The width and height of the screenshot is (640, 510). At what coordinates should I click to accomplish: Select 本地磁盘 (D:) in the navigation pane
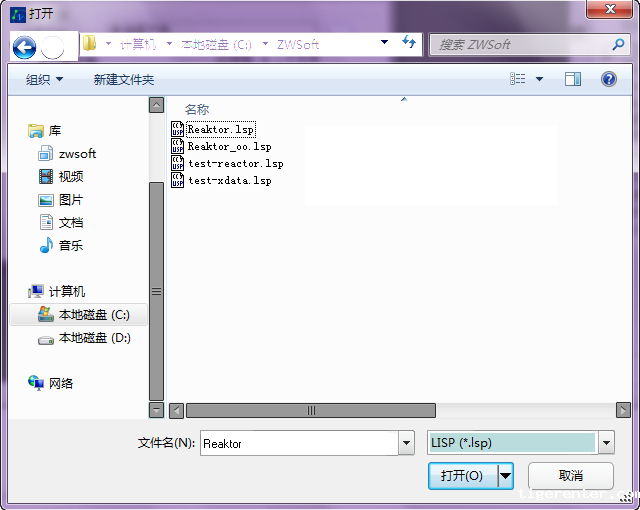(94, 338)
